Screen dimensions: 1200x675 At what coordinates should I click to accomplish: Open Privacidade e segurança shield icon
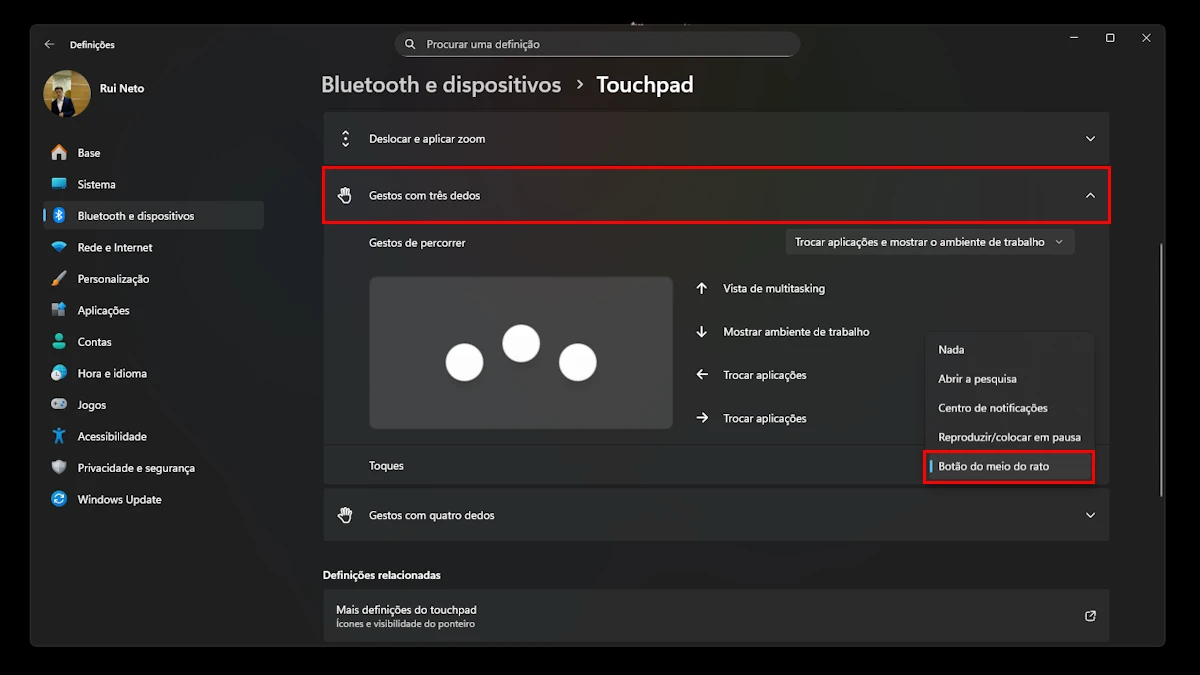(59, 468)
